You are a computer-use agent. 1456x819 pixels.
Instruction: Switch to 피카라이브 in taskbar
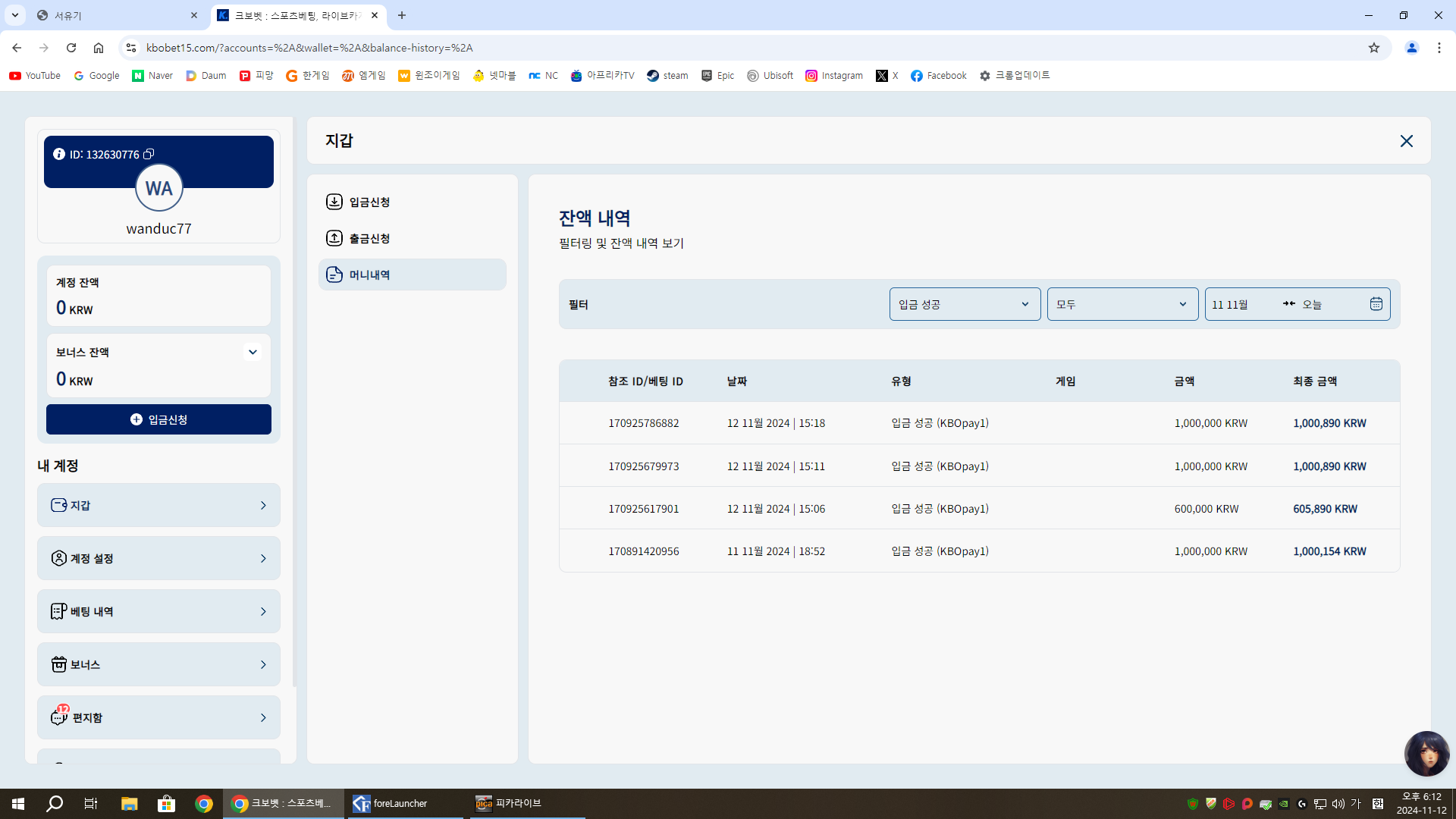click(x=527, y=804)
